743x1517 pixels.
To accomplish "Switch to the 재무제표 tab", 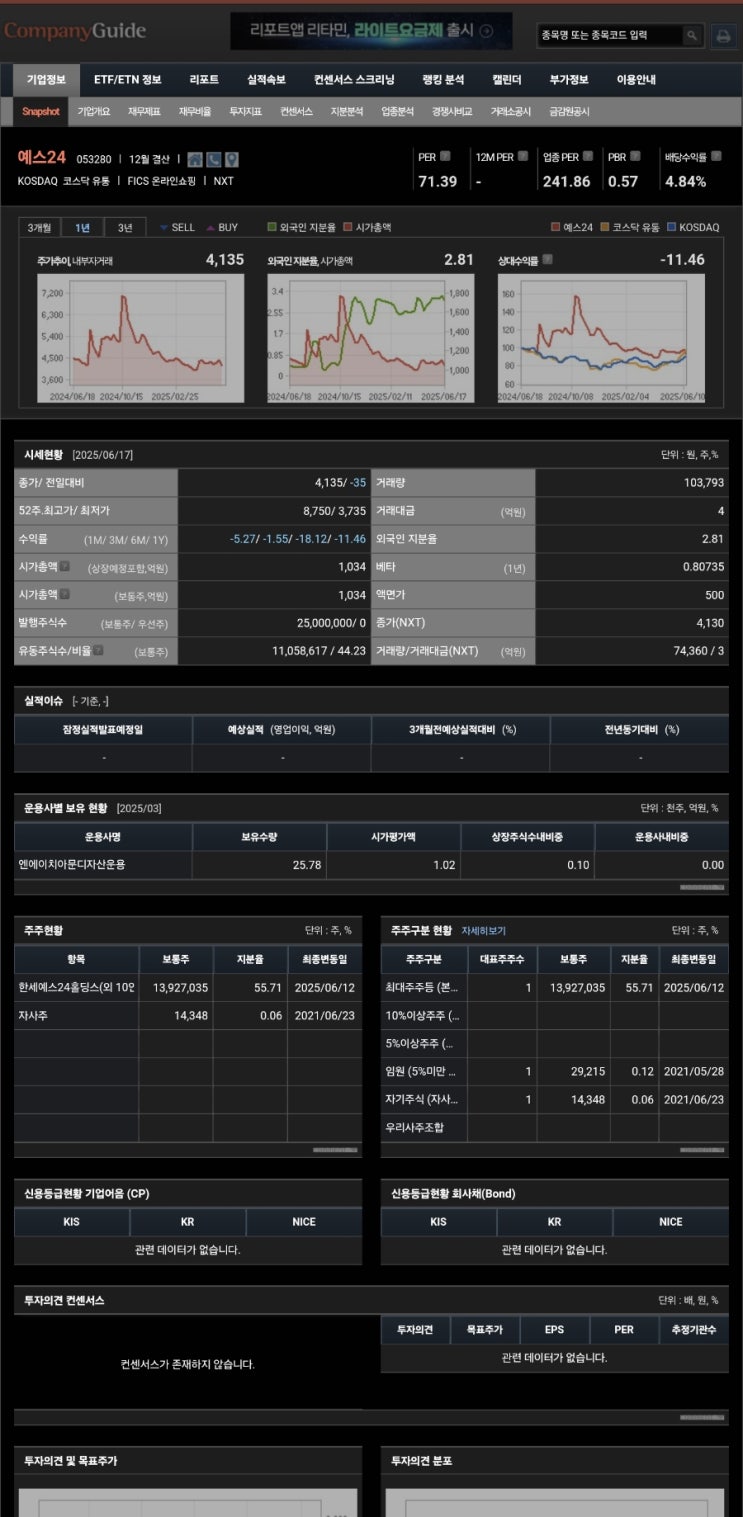I will tap(144, 112).
